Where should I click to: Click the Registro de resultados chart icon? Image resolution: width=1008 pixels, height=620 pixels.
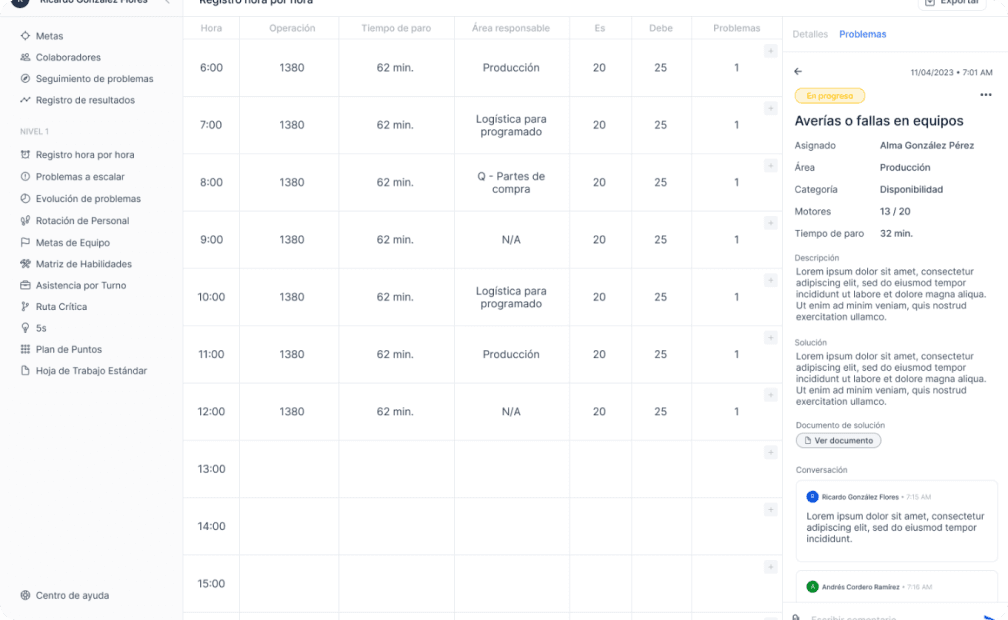pos(25,100)
